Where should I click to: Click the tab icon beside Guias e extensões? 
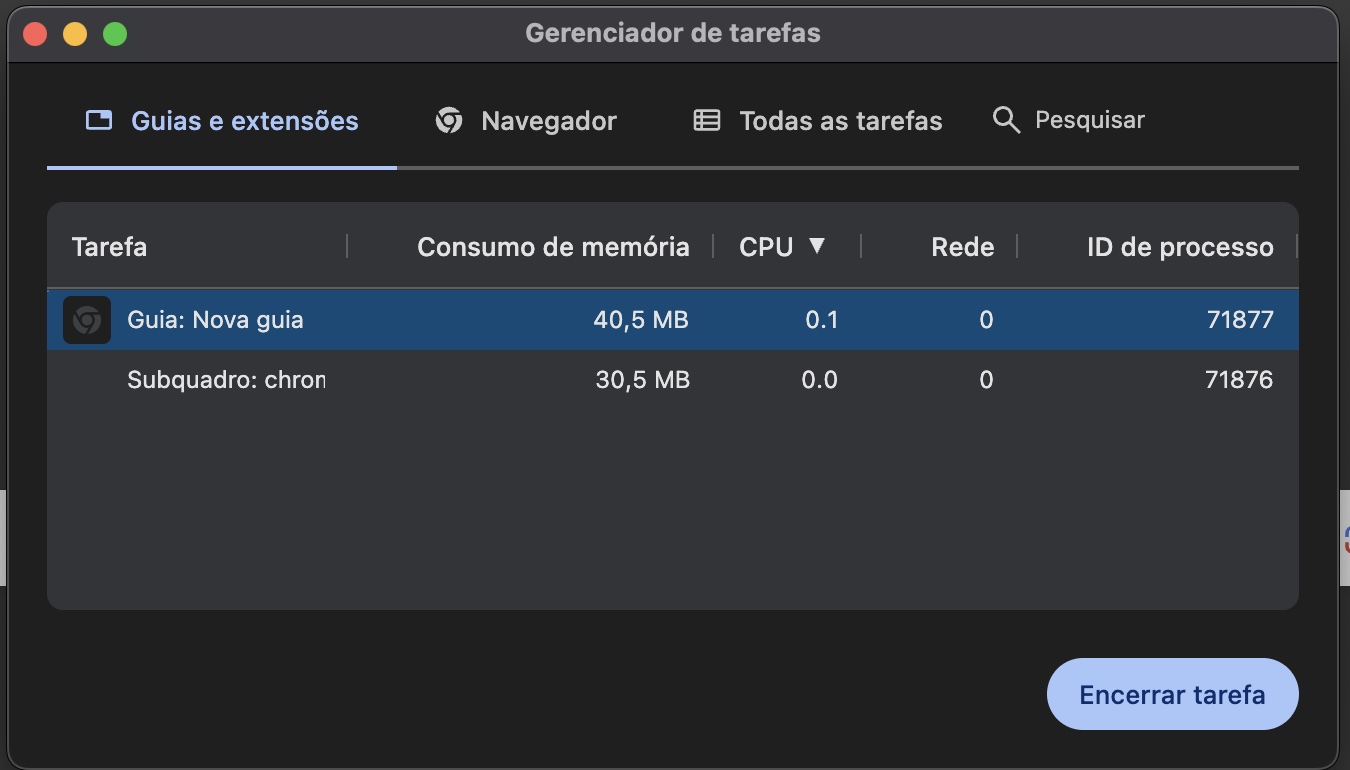click(x=98, y=119)
